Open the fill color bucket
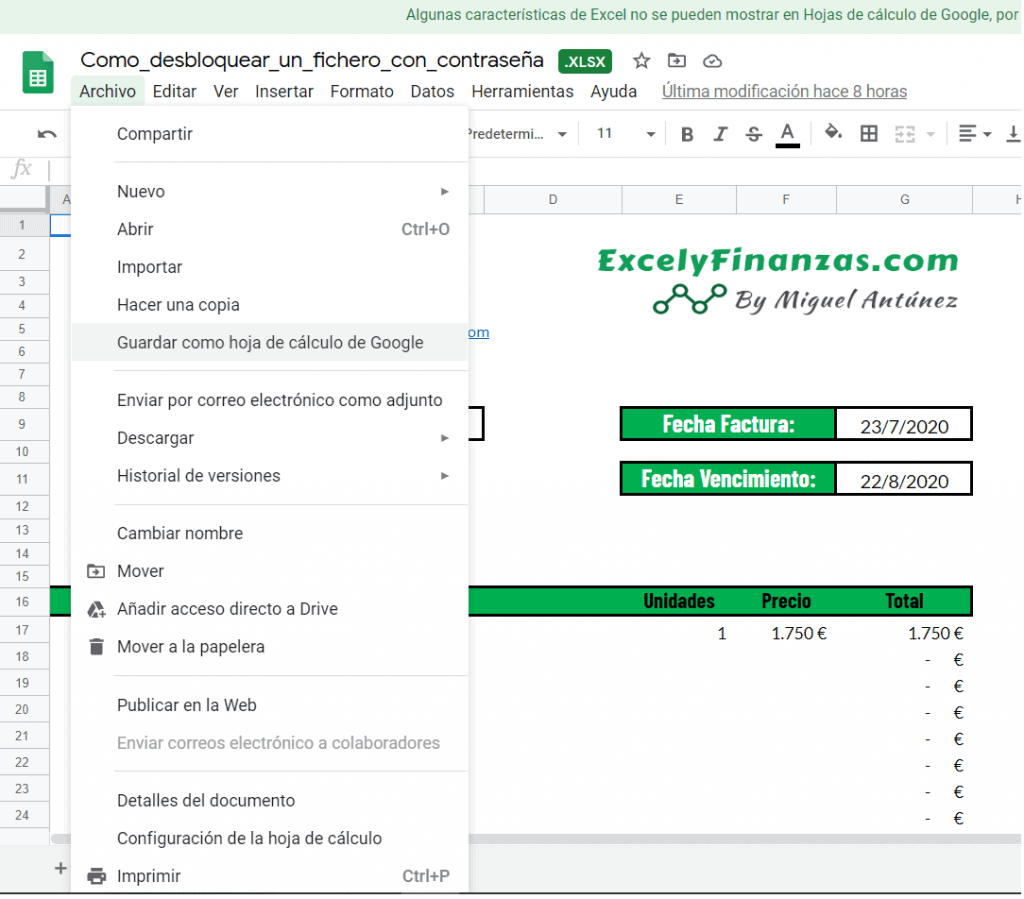The height and width of the screenshot is (899, 1024). click(x=833, y=133)
